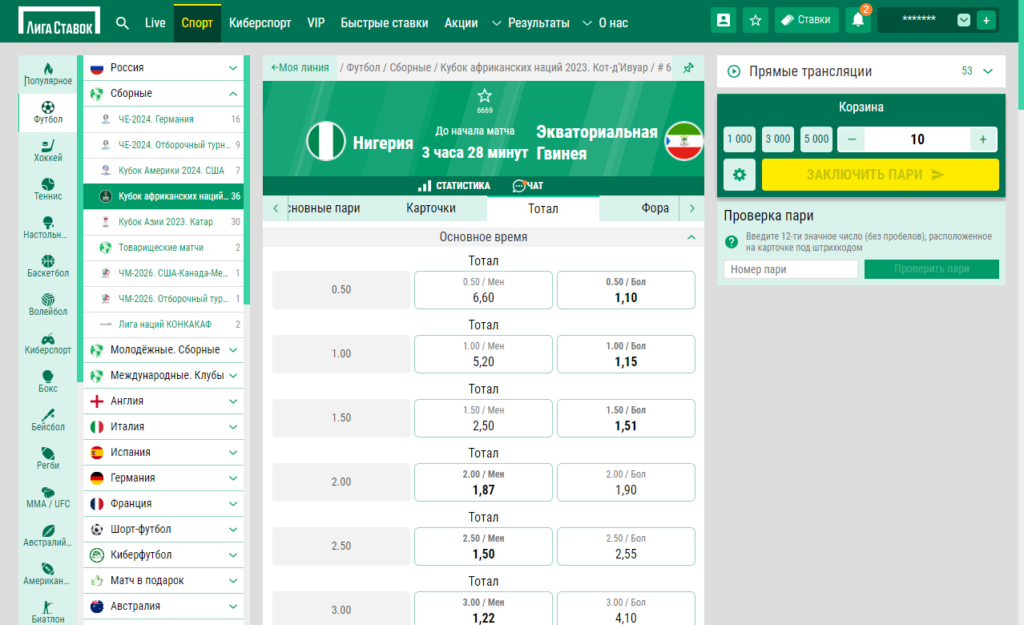This screenshot has height=625, width=1024.
Task: Go back to Моя линия
Action: [x=300, y=68]
